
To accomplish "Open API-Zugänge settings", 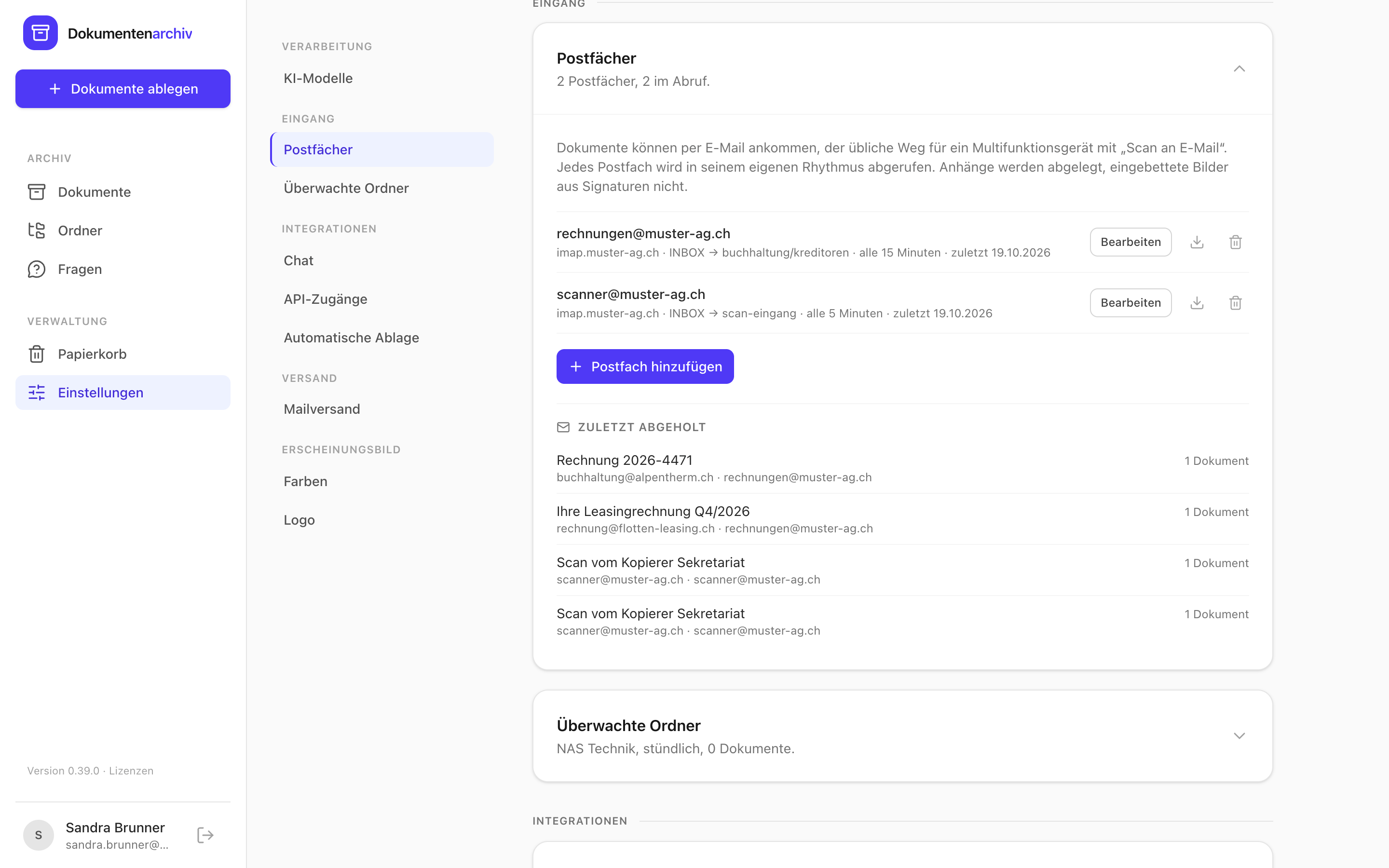I will pyautogui.click(x=381, y=299).
